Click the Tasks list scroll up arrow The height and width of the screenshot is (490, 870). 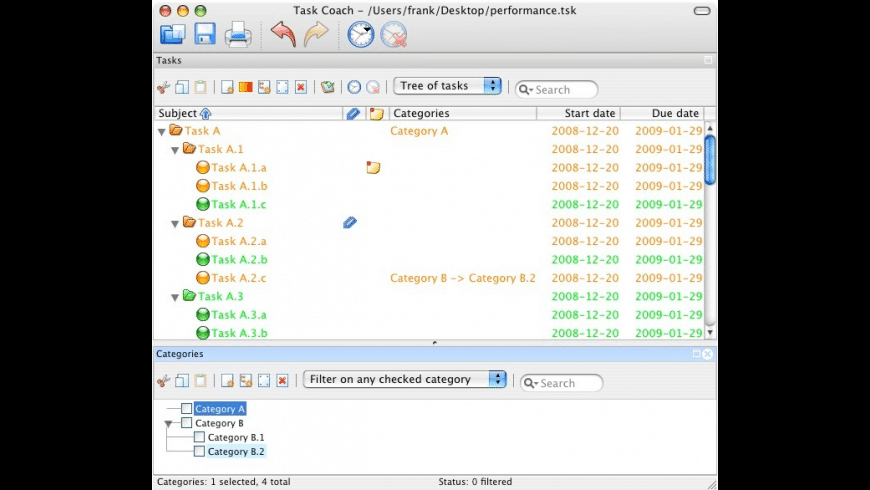pyautogui.click(x=710, y=128)
